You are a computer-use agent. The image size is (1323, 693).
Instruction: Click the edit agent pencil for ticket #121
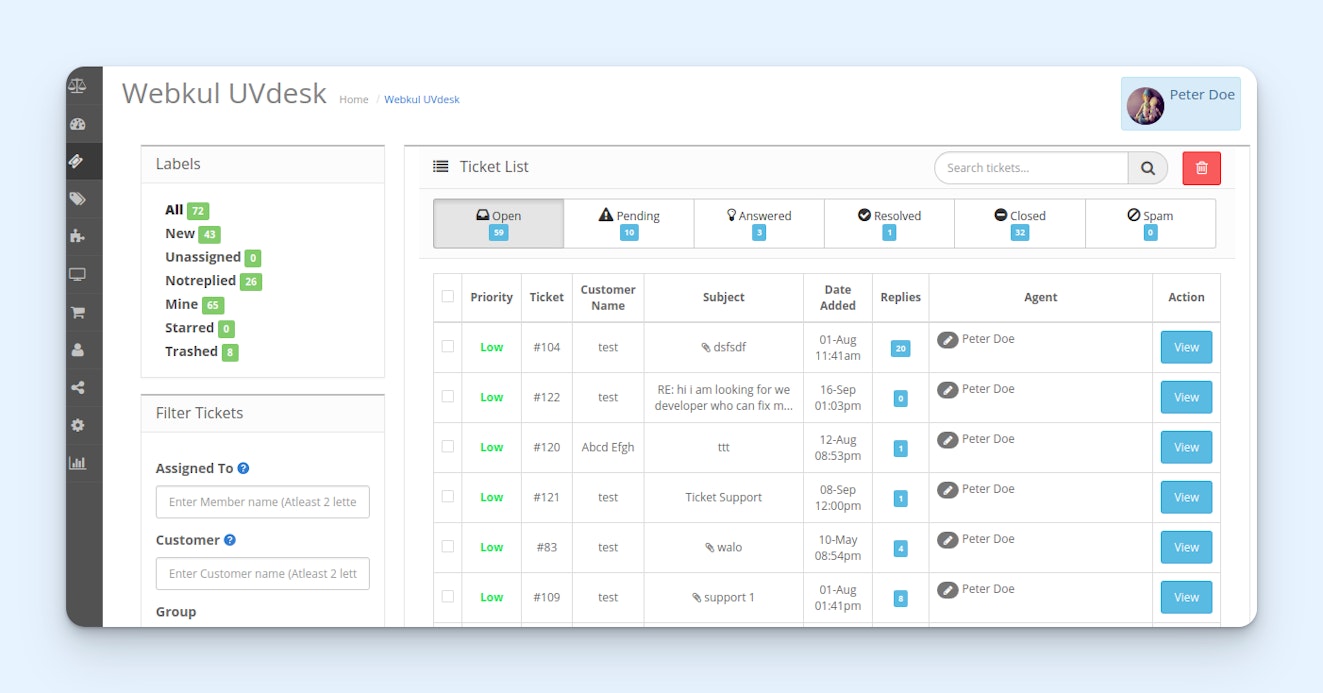[947, 490]
